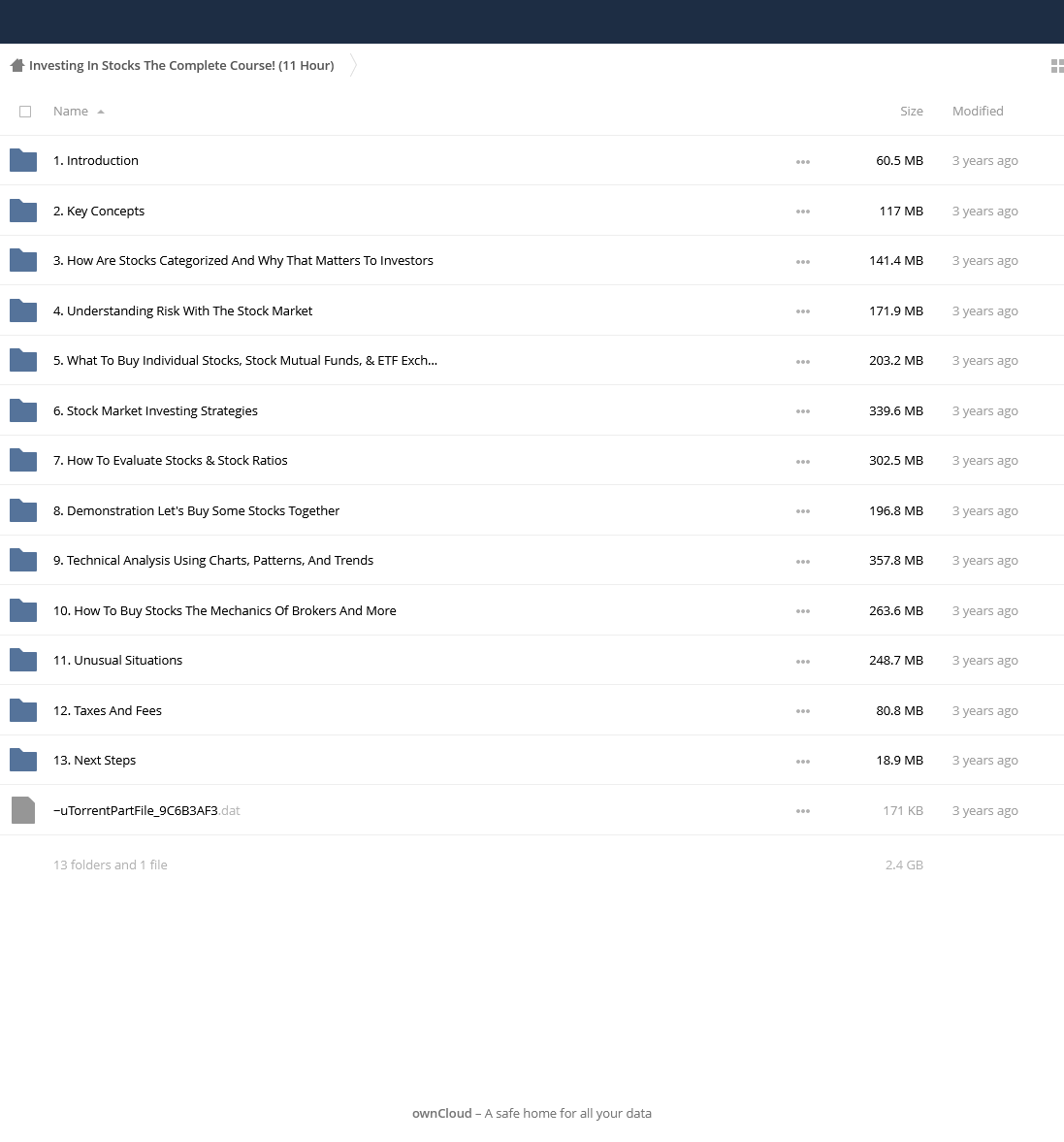Open '10. How To Buy Stocks' folder
The width and height of the screenshot is (1064, 1142).
pyautogui.click(x=224, y=609)
